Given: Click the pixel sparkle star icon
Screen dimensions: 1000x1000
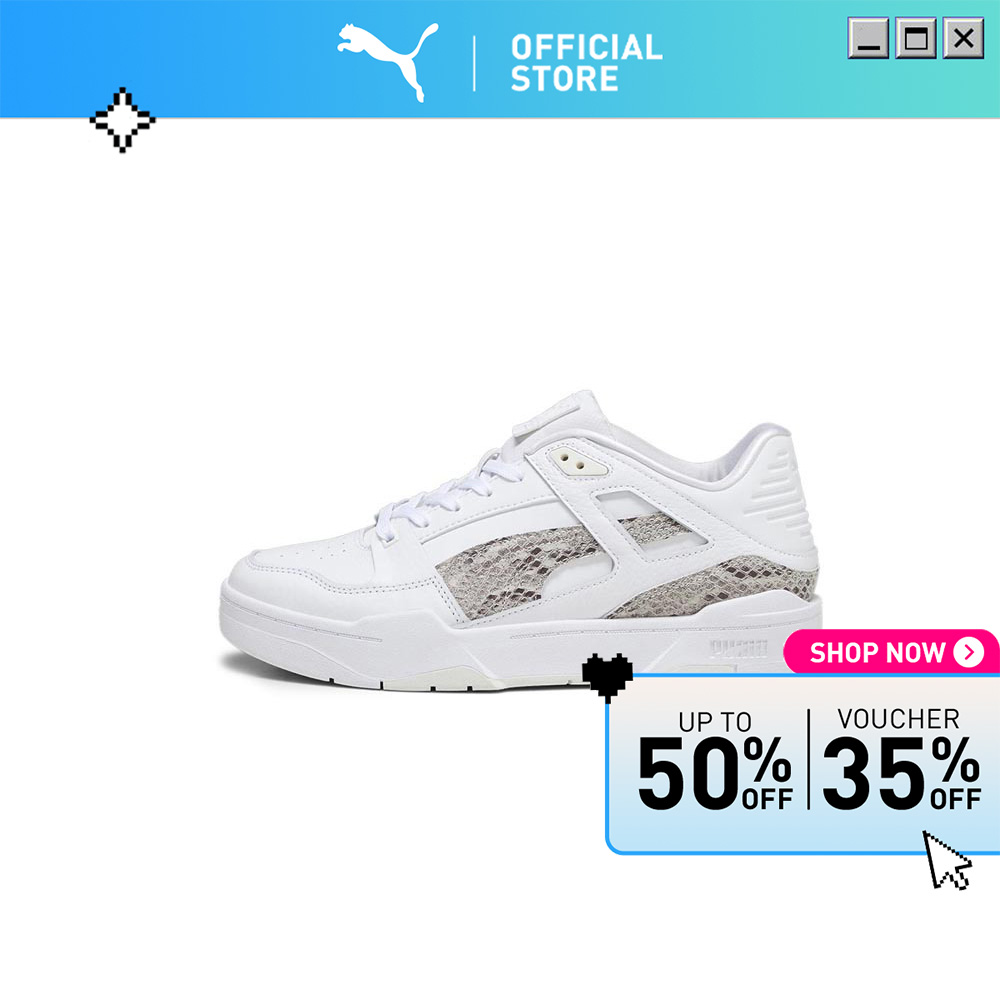Looking at the screenshot, I should click(x=122, y=120).
